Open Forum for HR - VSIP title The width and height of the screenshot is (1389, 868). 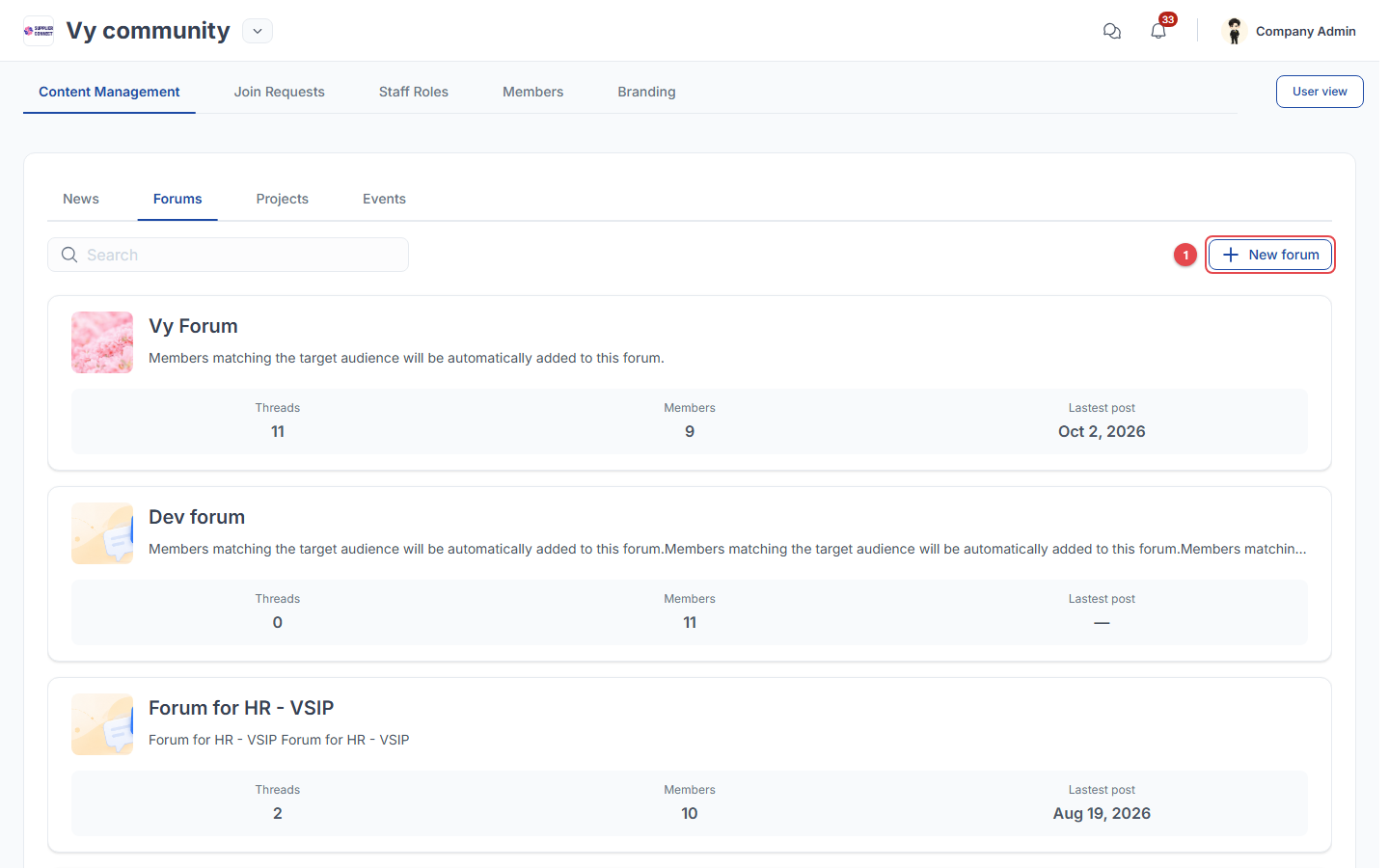(241, 708)
